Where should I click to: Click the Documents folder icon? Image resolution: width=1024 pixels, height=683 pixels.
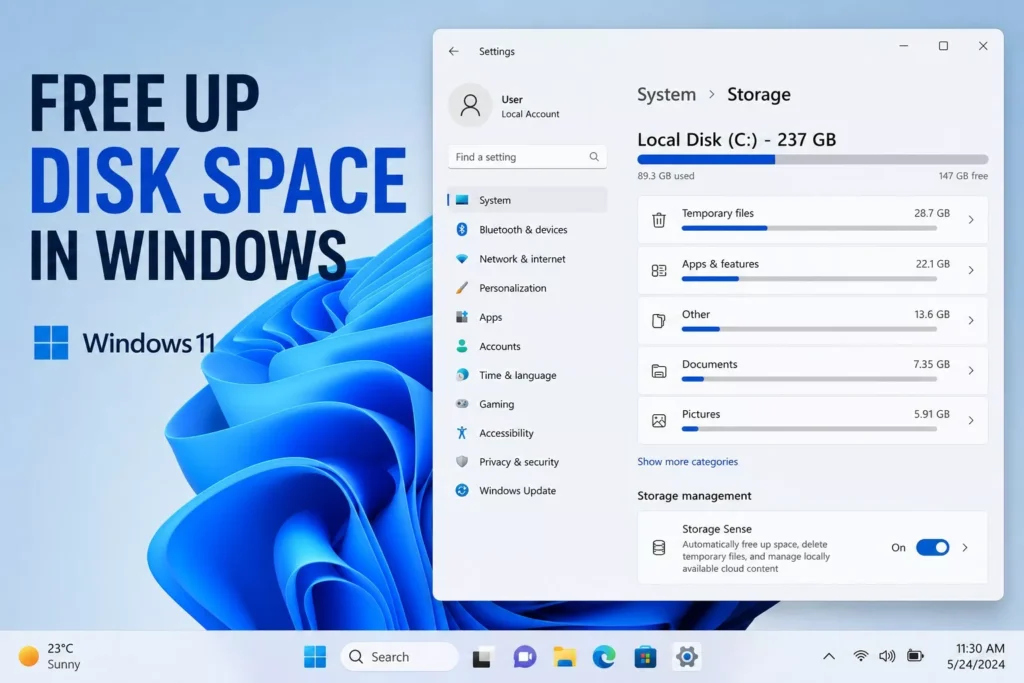(x=659, y=371)
